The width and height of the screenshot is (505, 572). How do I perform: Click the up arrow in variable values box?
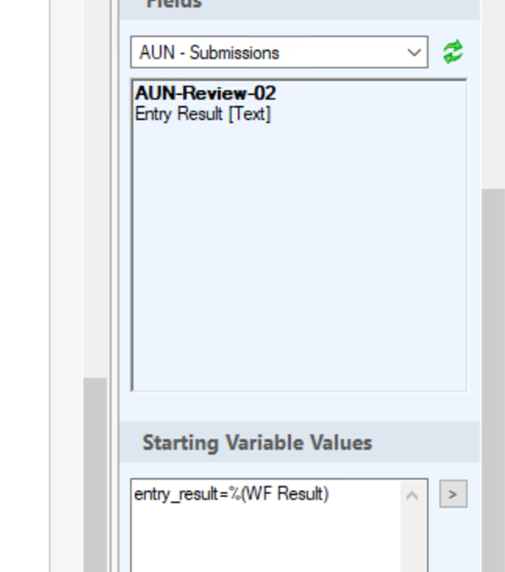coord(412,495)
